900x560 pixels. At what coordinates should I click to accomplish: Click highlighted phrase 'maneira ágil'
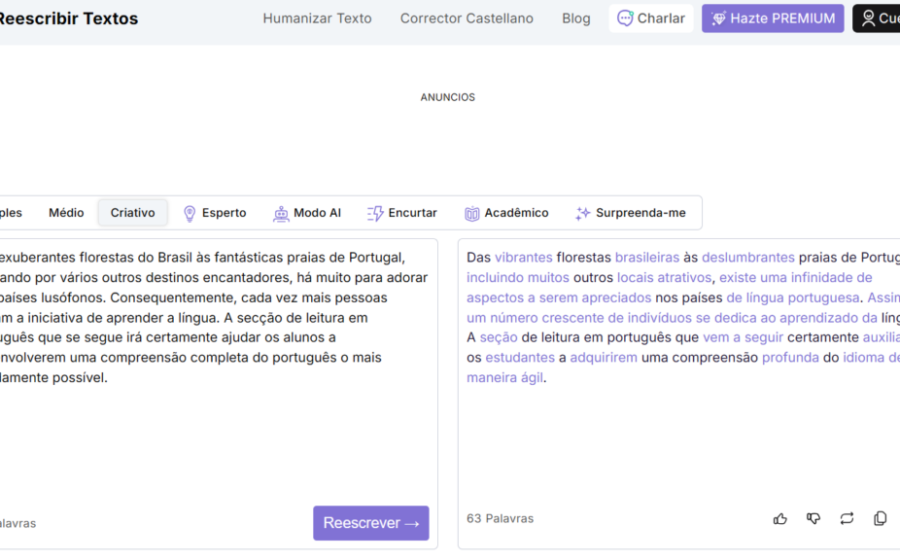[x=505, y=378]
